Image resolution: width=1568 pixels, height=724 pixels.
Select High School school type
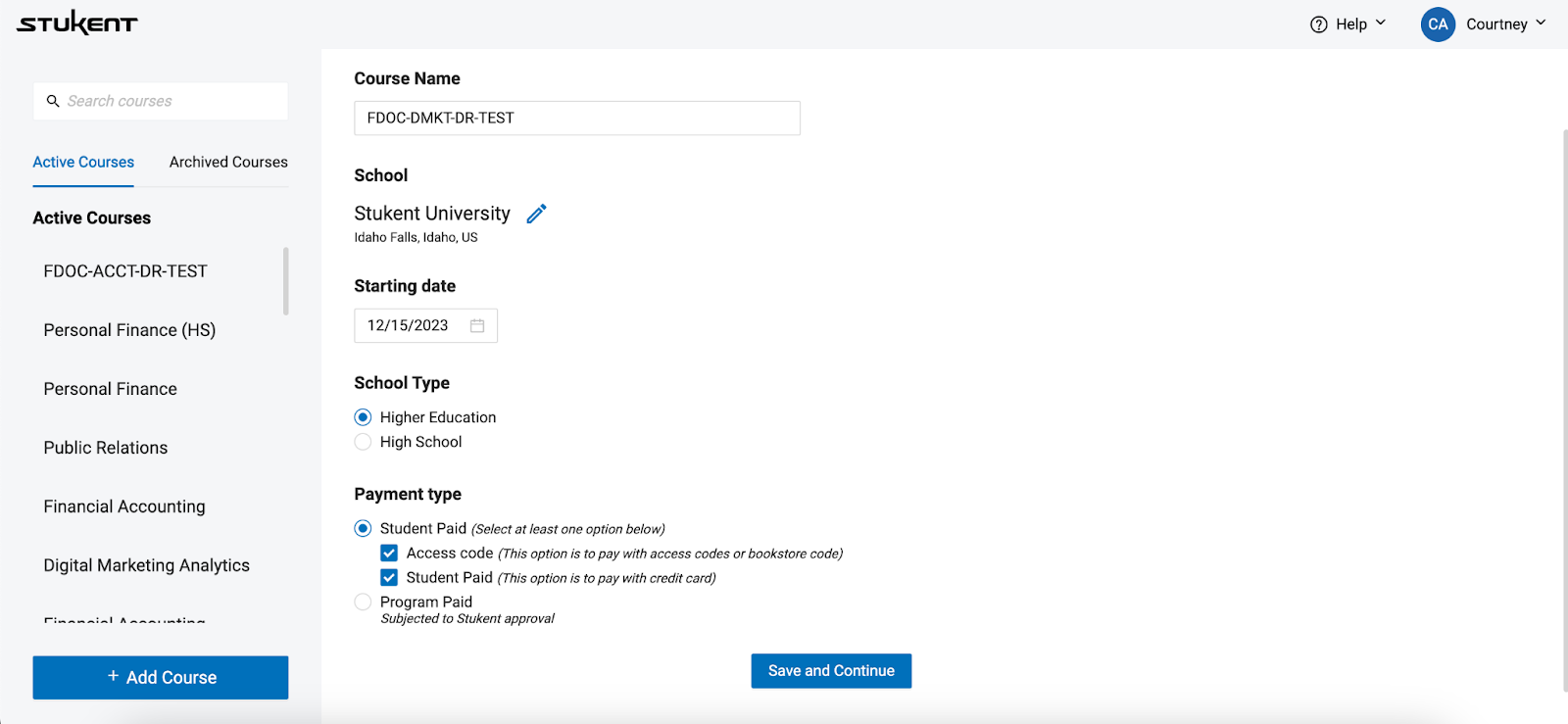click(363, 442)
